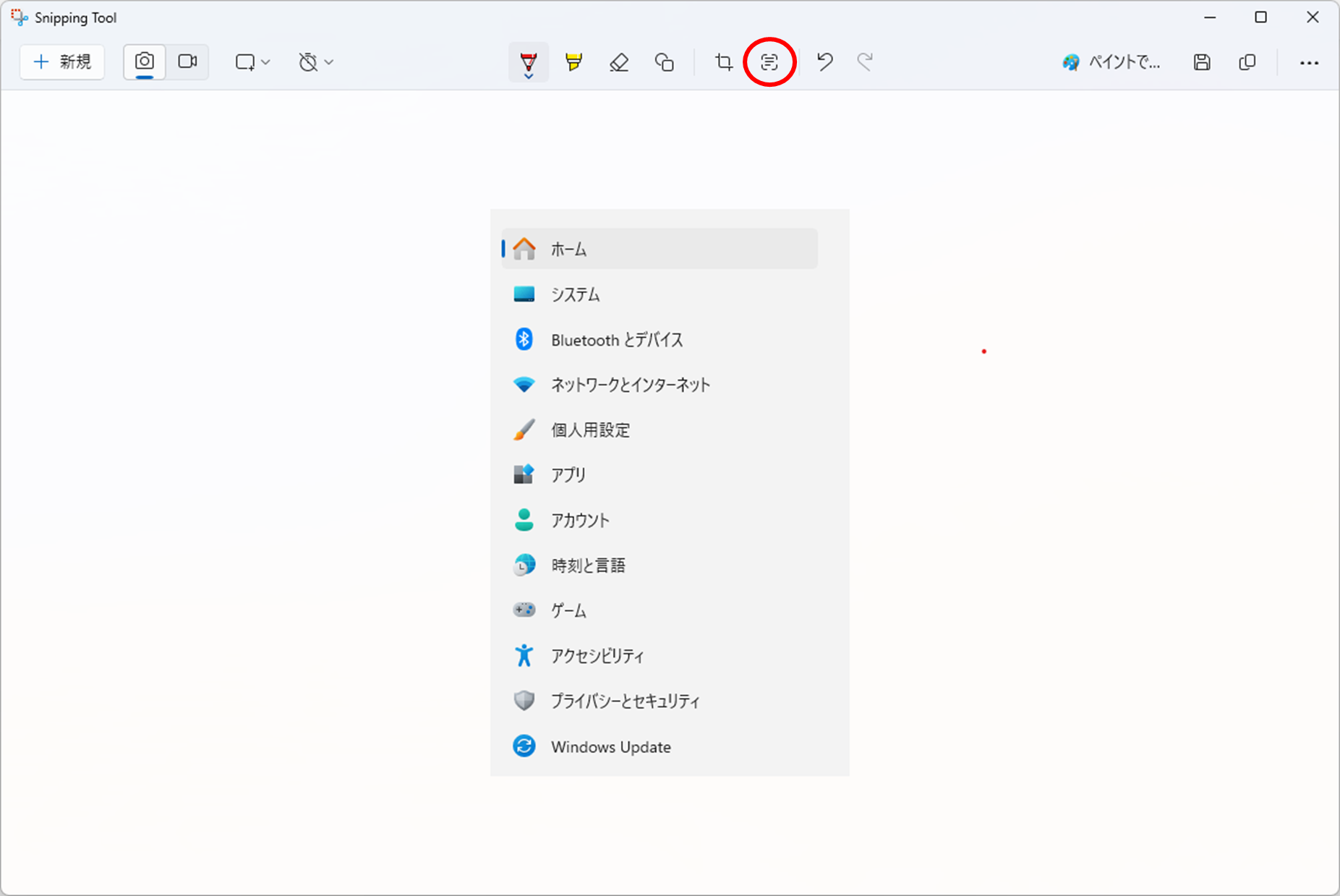Copy the snip to clipboard

coord(1247,62)
